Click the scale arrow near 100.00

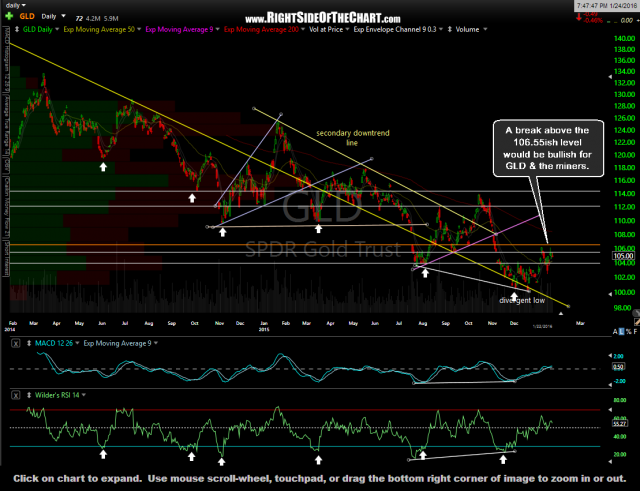(610, 293)
